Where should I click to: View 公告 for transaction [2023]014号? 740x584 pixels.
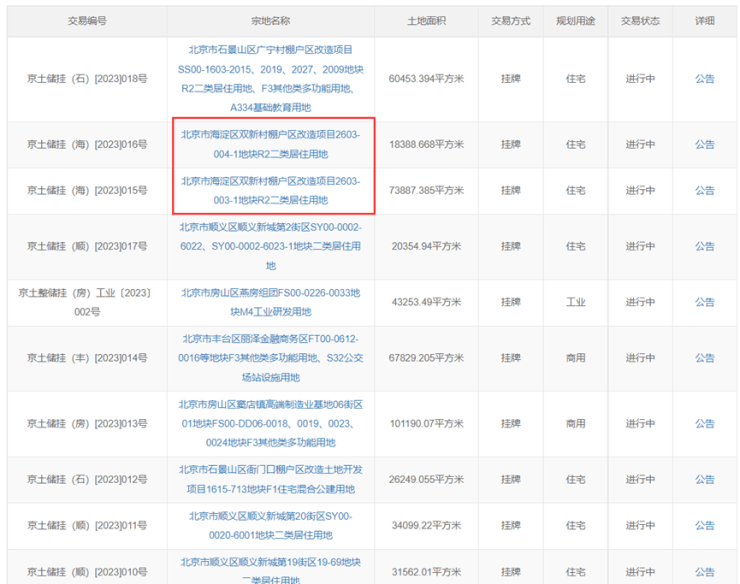tap(705, 358)
